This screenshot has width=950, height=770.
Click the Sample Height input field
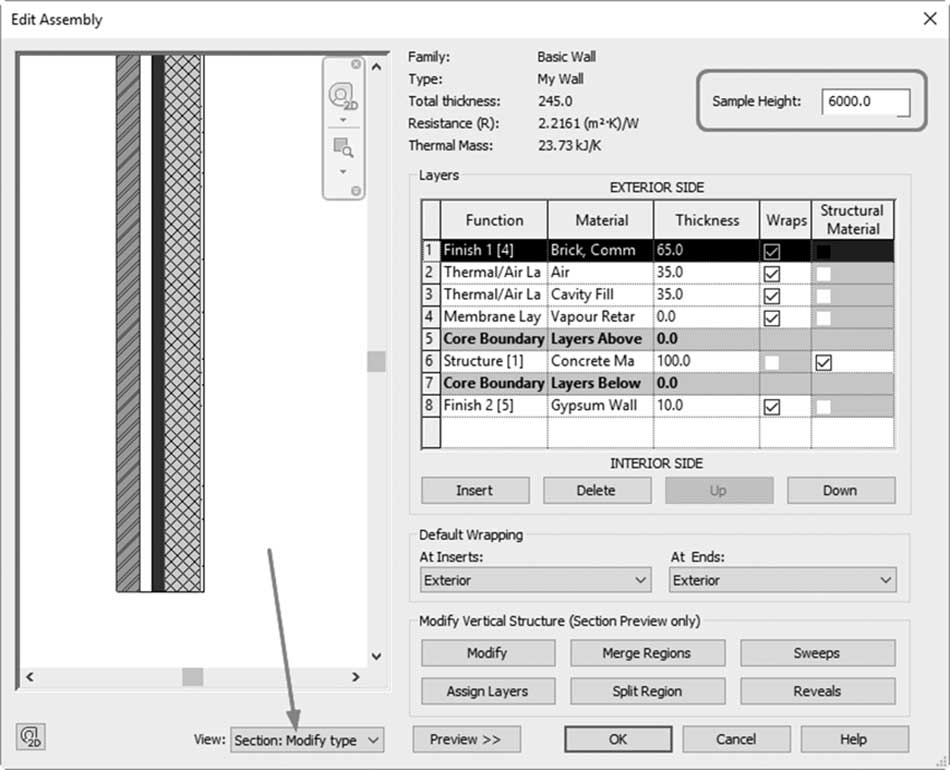[x=865, y=102]
